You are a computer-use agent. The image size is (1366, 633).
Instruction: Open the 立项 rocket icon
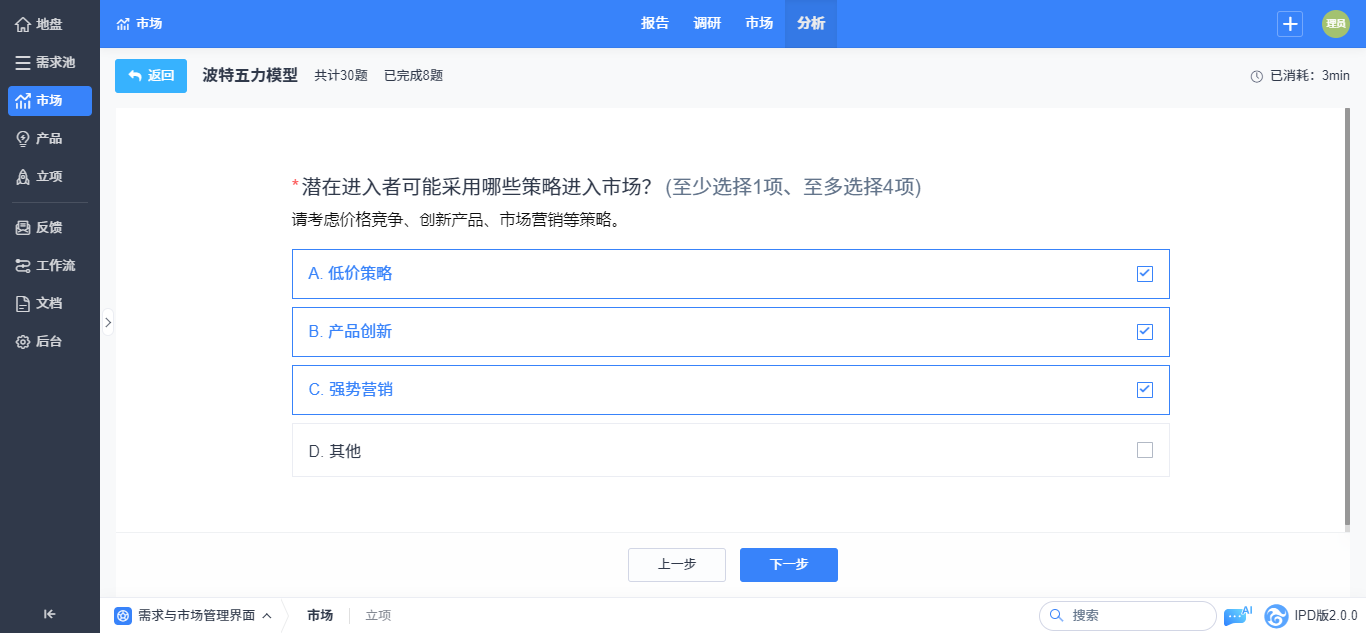pyautogui.click(x=23, y=177)
